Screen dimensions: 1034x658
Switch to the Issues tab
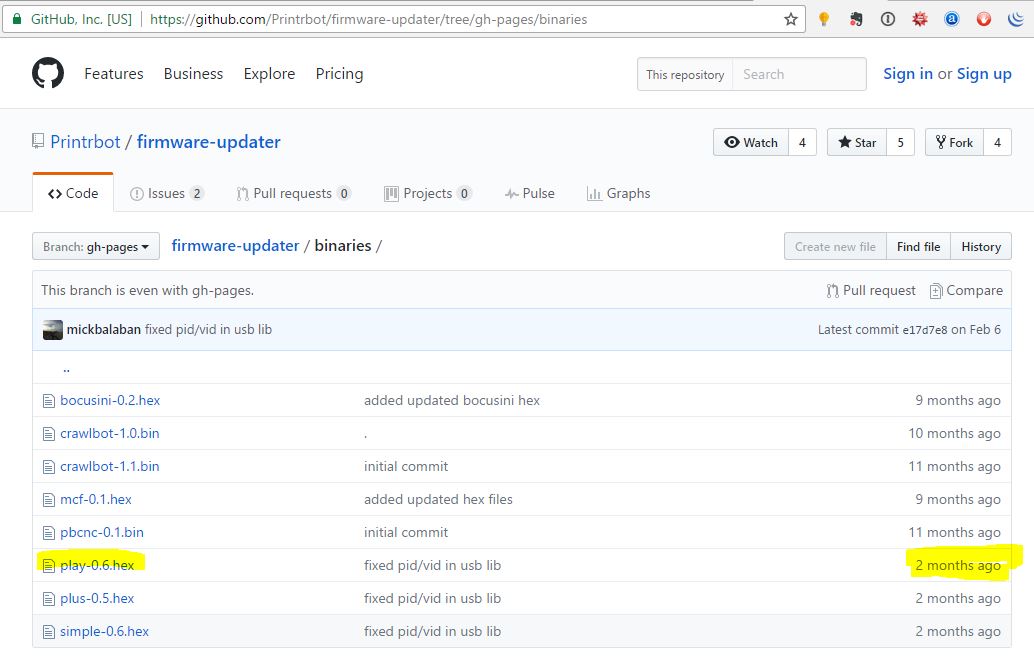tap(167, 193)
